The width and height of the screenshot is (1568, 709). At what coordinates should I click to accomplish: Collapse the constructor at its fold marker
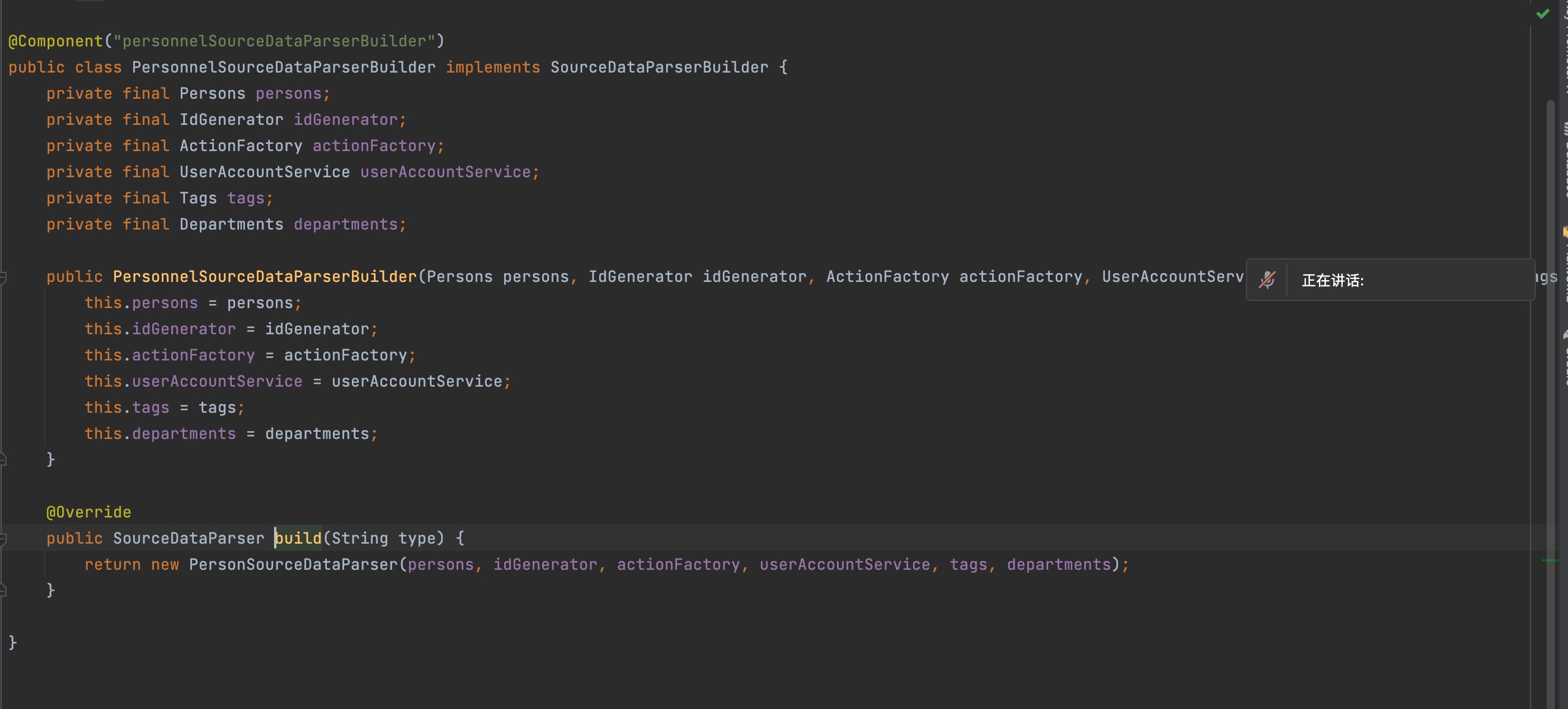(3, 277)
